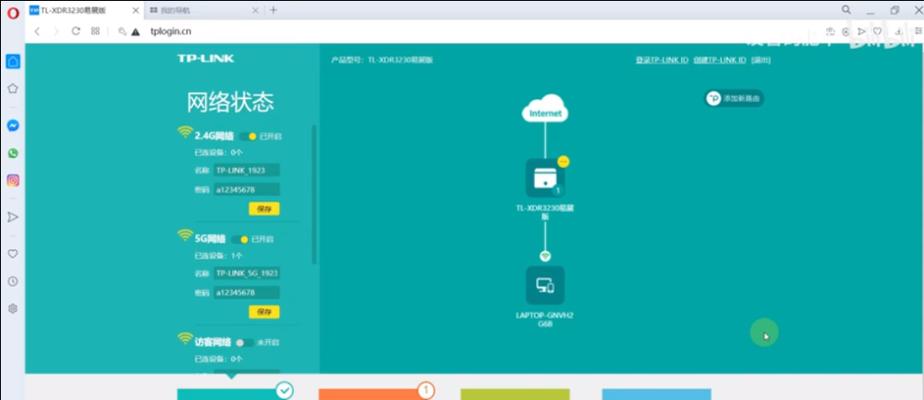Close the second browser tab
Image resolution: width=924 pixels, height=400 pixels.
[255, 11]
